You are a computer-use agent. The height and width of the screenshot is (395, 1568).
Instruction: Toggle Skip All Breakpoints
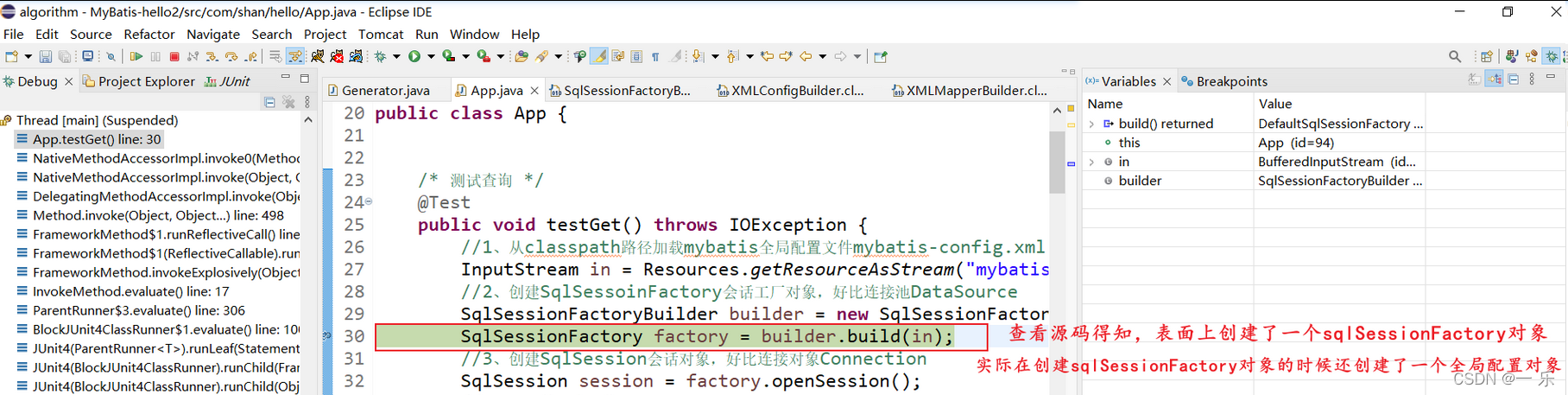[111, 56]
